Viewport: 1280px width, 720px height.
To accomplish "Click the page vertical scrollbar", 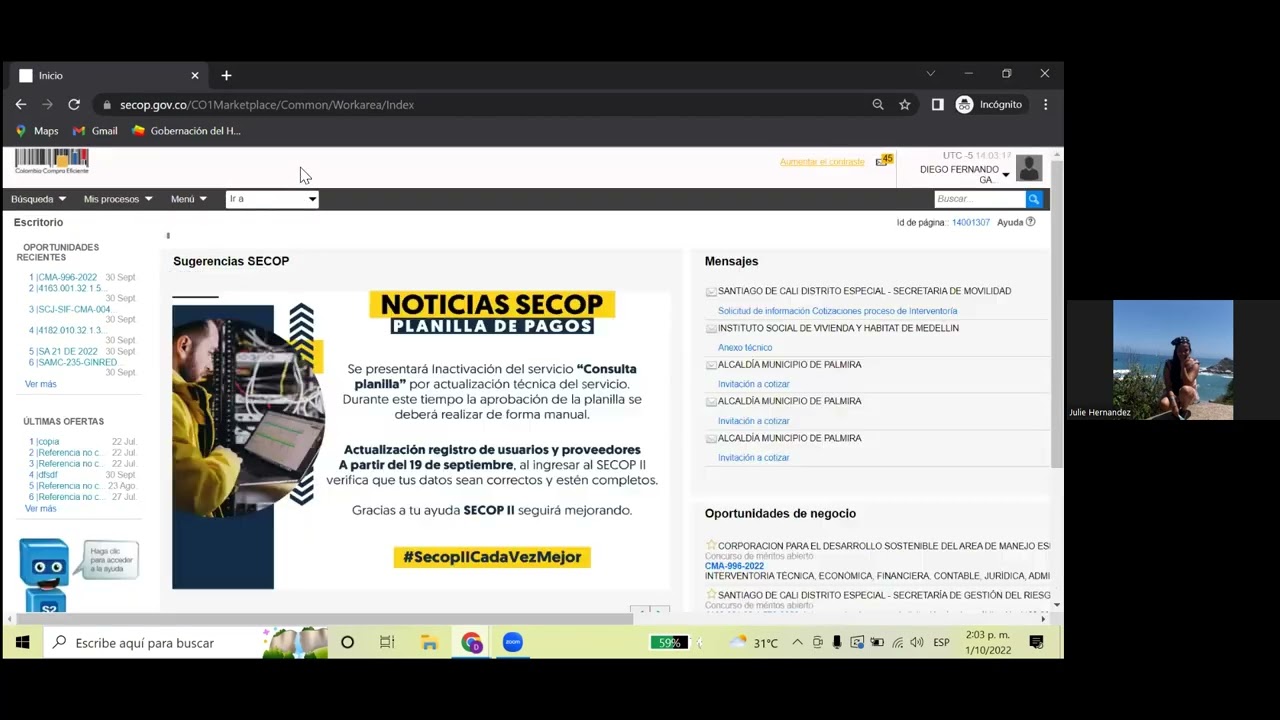I will 1057,312.
